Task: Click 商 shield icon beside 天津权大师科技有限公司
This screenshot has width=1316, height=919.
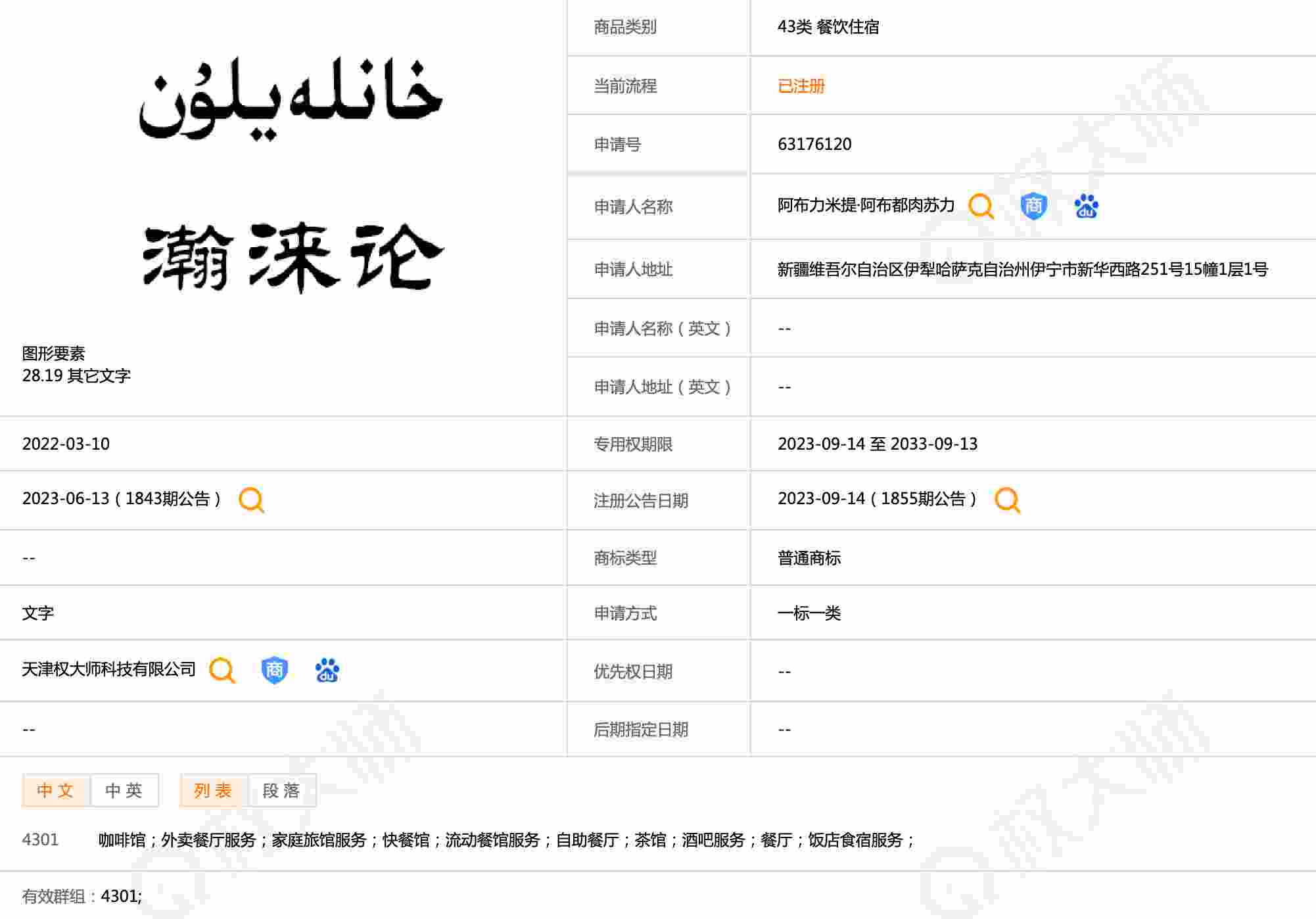Action: point(274,671)
